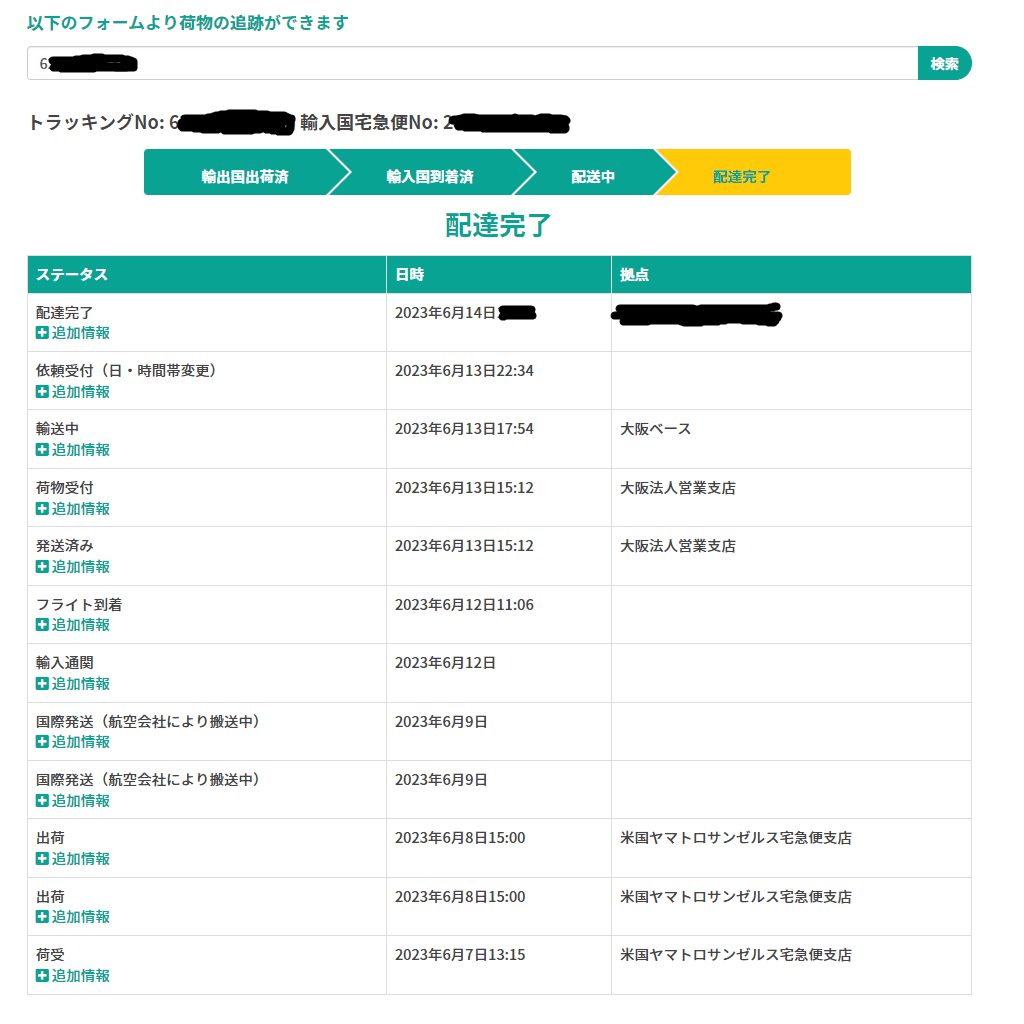The width and height of the screenshot is (1024, 1024).
Task: Expand 追加情報 under 依頼受付（日・時間帯変更）
Action: (x=72, y=392)
